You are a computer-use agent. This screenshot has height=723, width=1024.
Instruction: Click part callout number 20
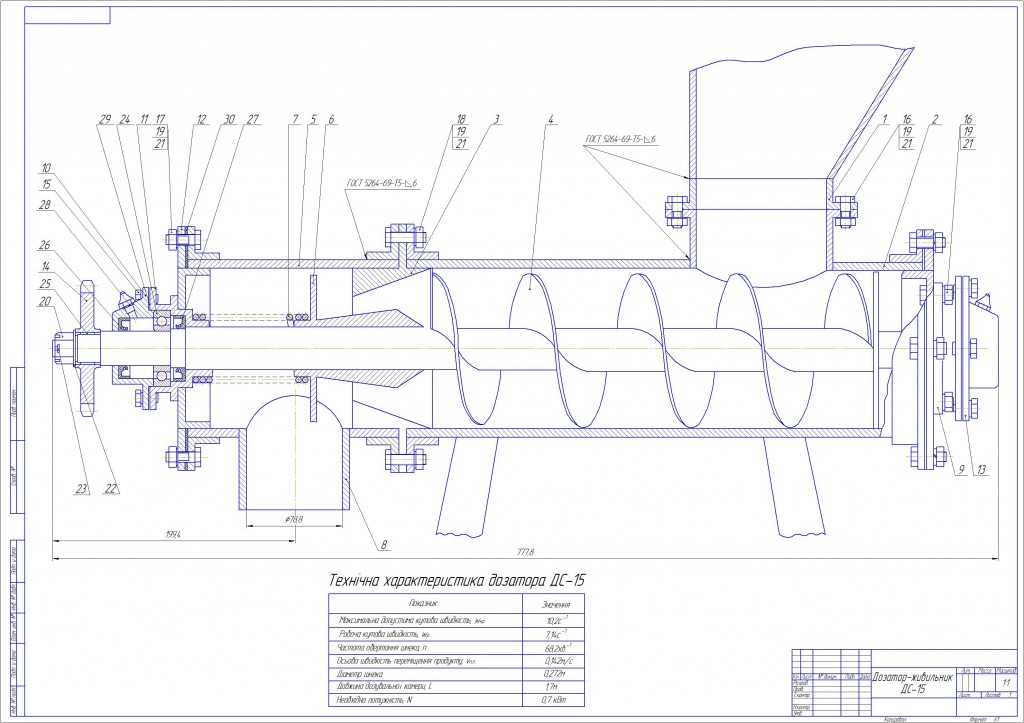click(x=45, y=302)
